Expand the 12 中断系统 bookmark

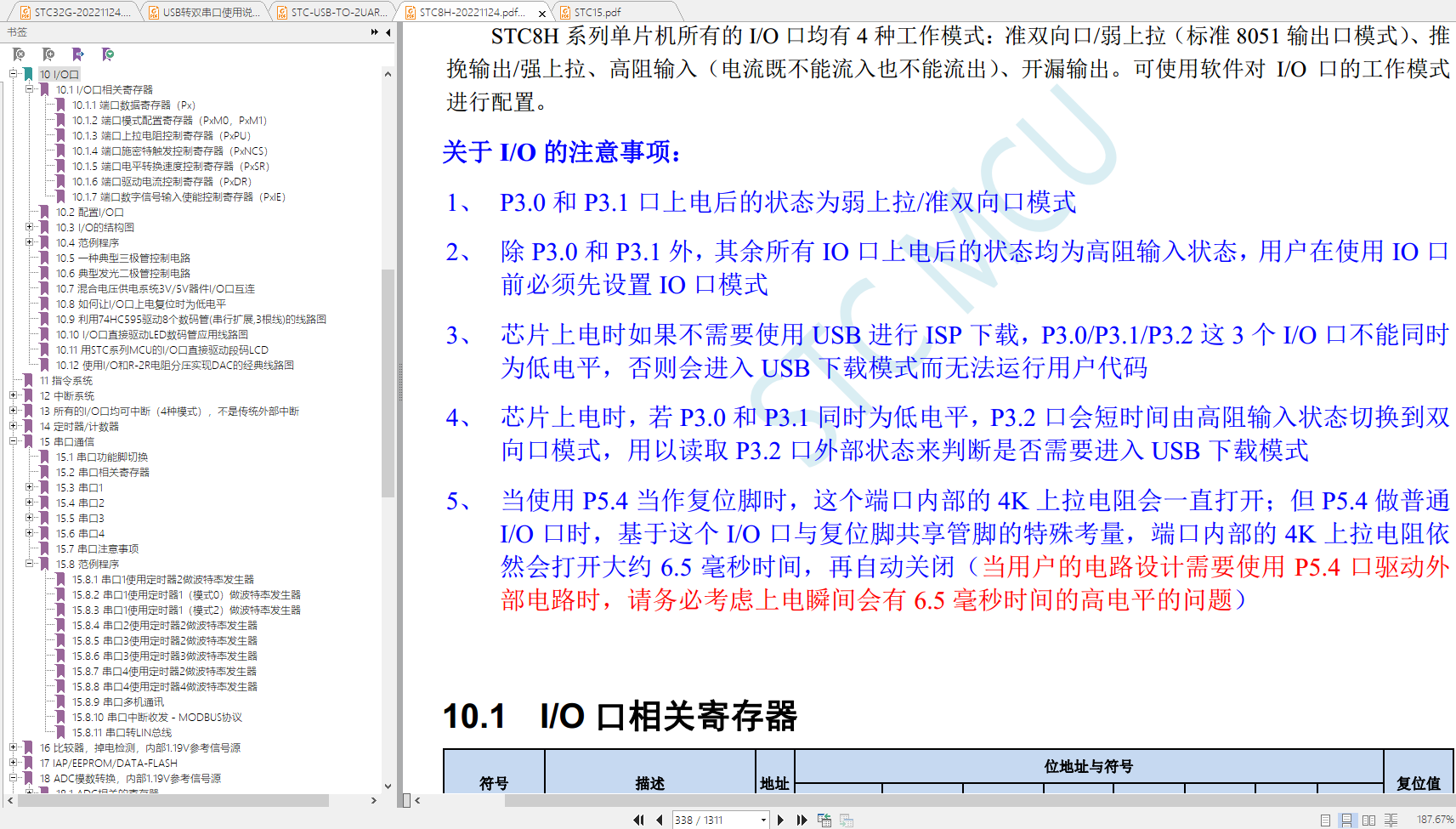14,395
